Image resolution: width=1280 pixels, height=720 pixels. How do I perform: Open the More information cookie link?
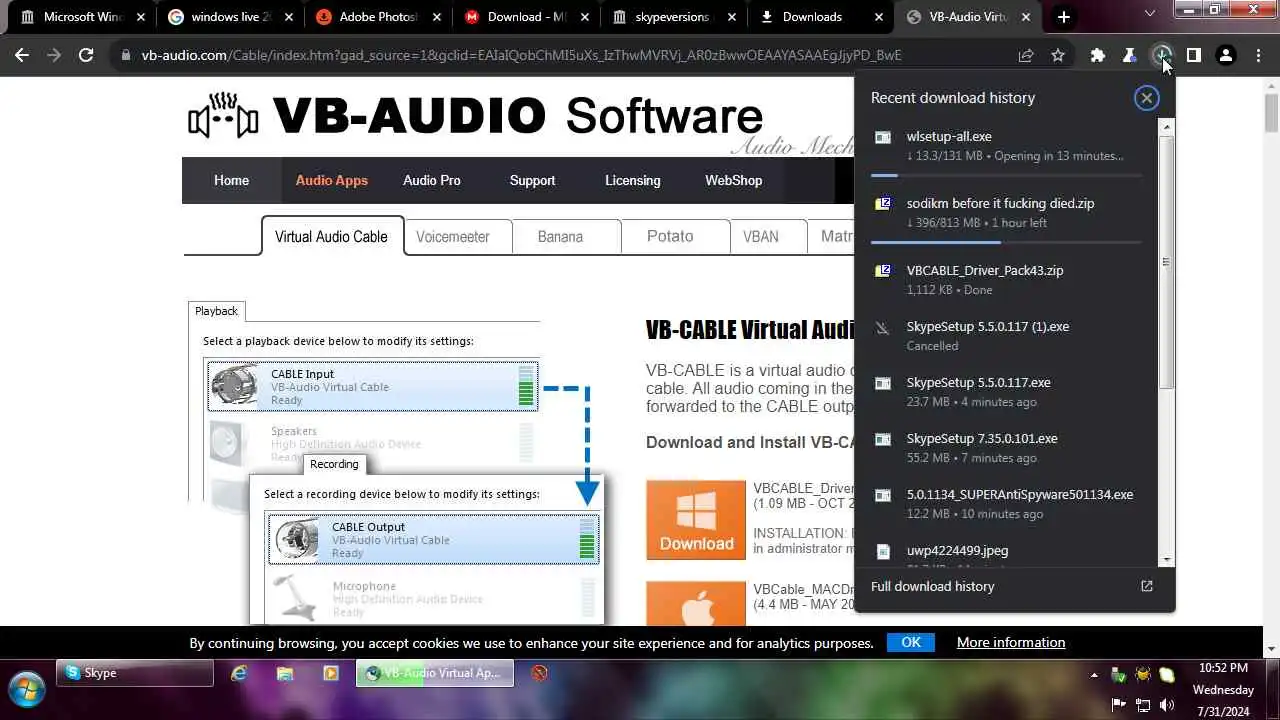click(x=1011, y=642)
